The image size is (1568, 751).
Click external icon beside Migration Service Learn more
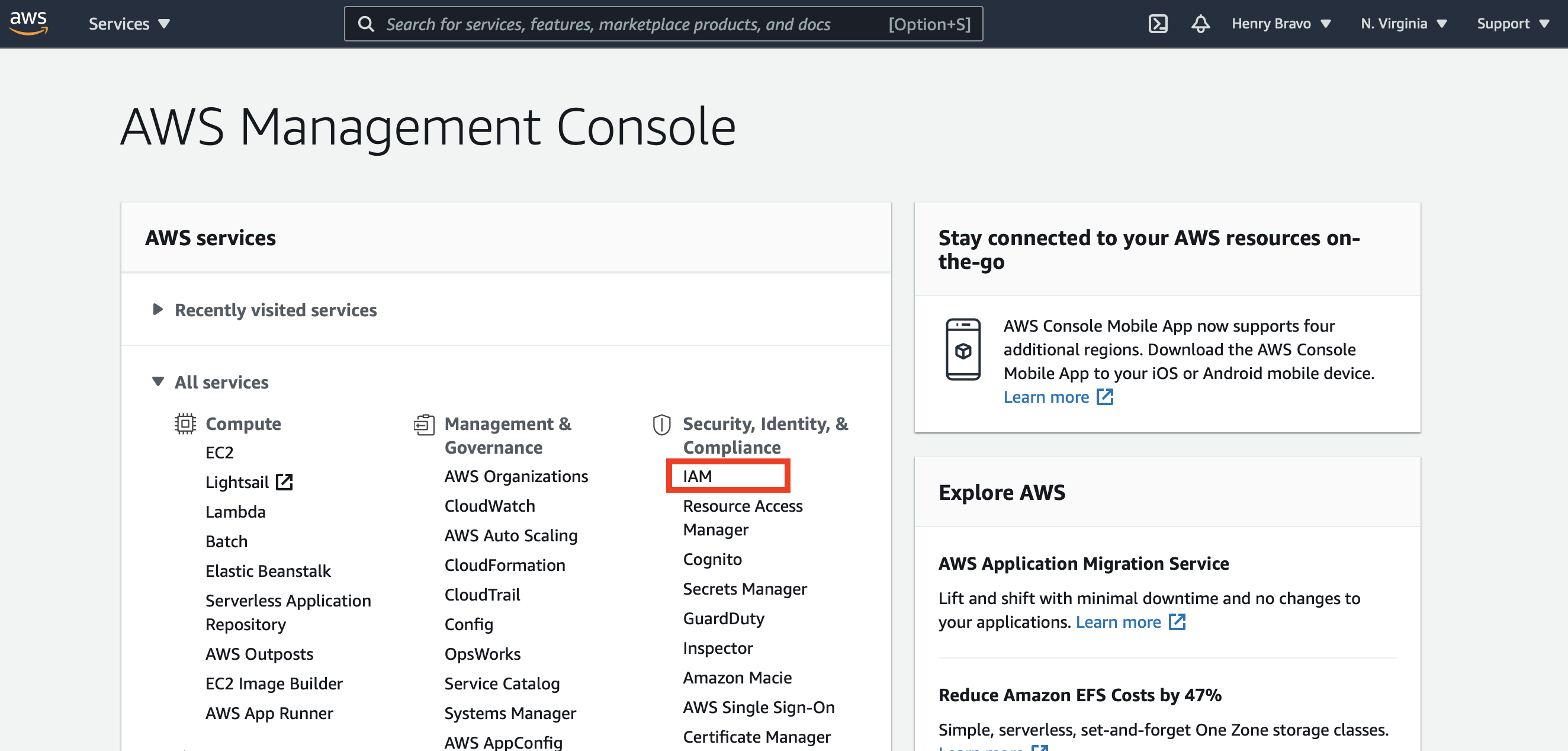(1177, 621)
